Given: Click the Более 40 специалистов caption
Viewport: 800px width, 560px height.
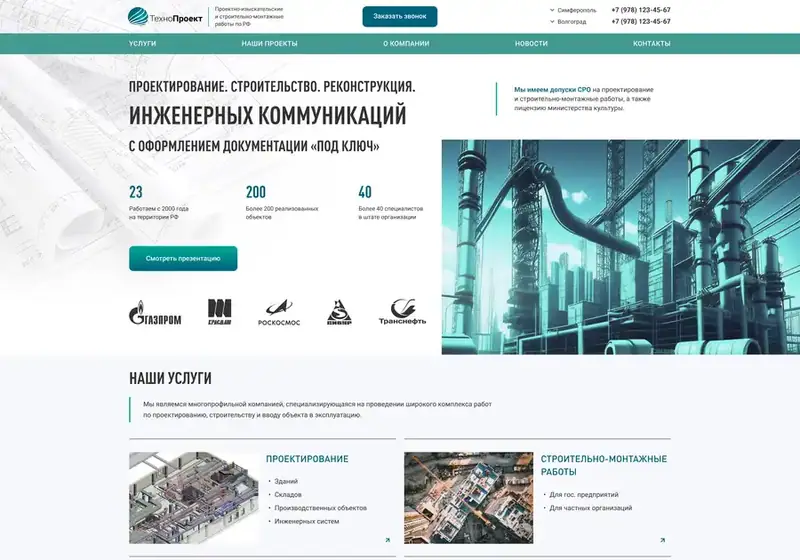Looking at the screenshot, I should (390, 213).
